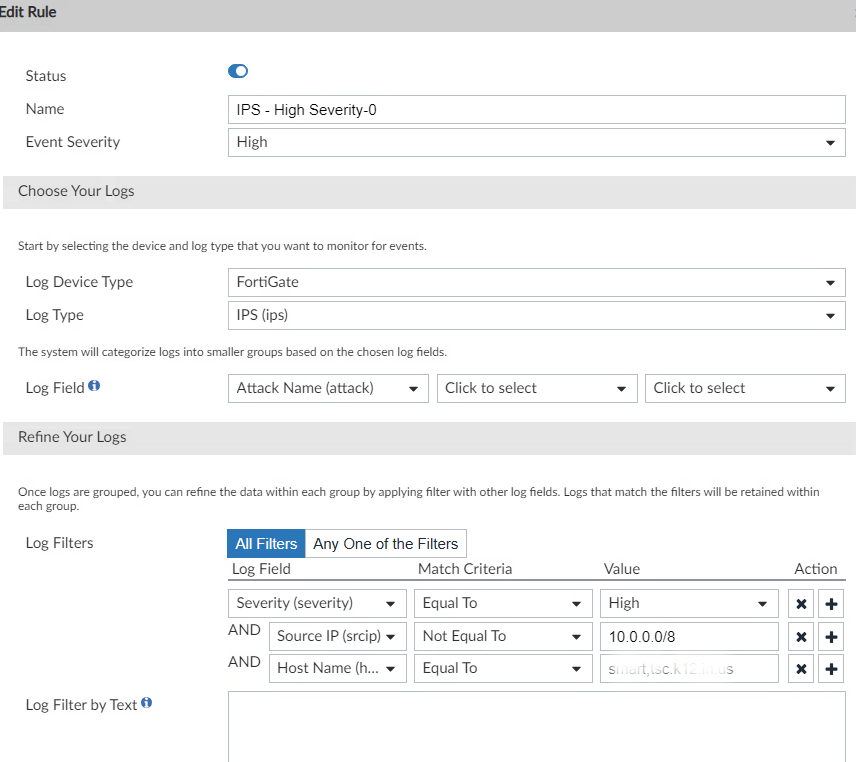The height and width of the screenshot is (762, 856).
Task: Click the Event Severity label
Action: point(73,142)
